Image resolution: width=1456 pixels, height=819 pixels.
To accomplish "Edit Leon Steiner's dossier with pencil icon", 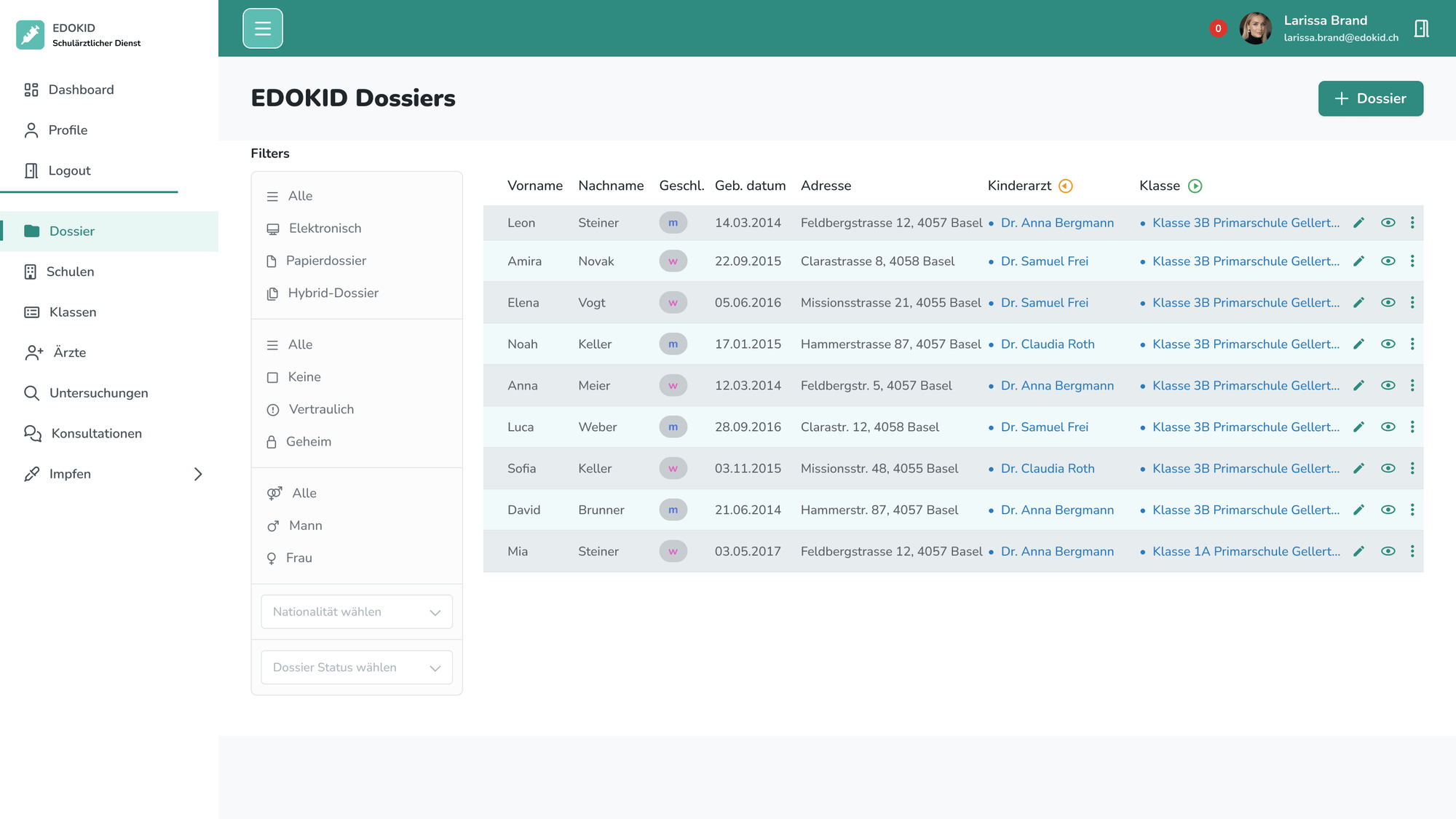I will point(1358,223).
